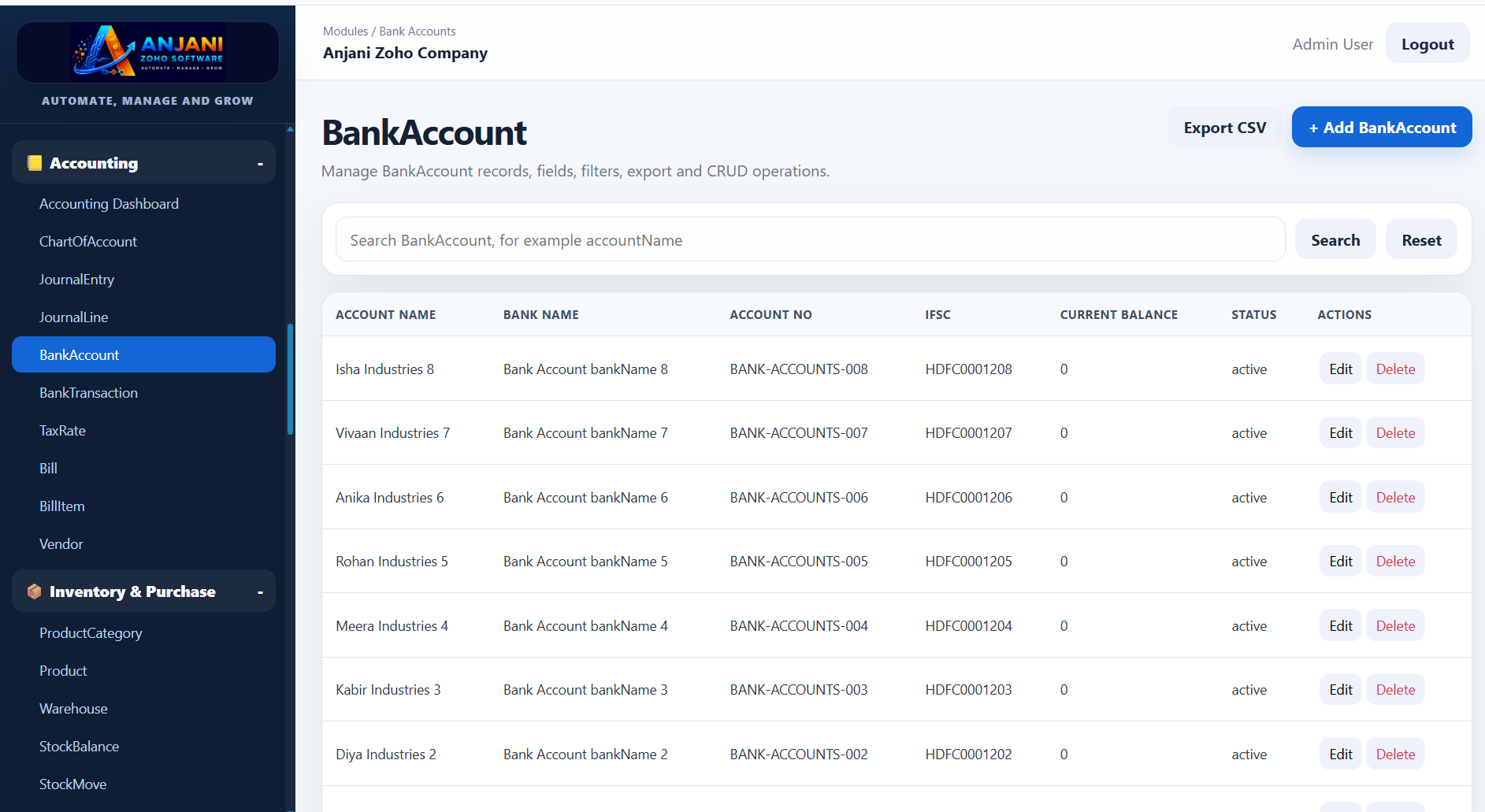Image resolution: width=1485 pixels, height=812 pixels.
Task: Open ChartOfAccount module
Action: [x=143, y=242]
